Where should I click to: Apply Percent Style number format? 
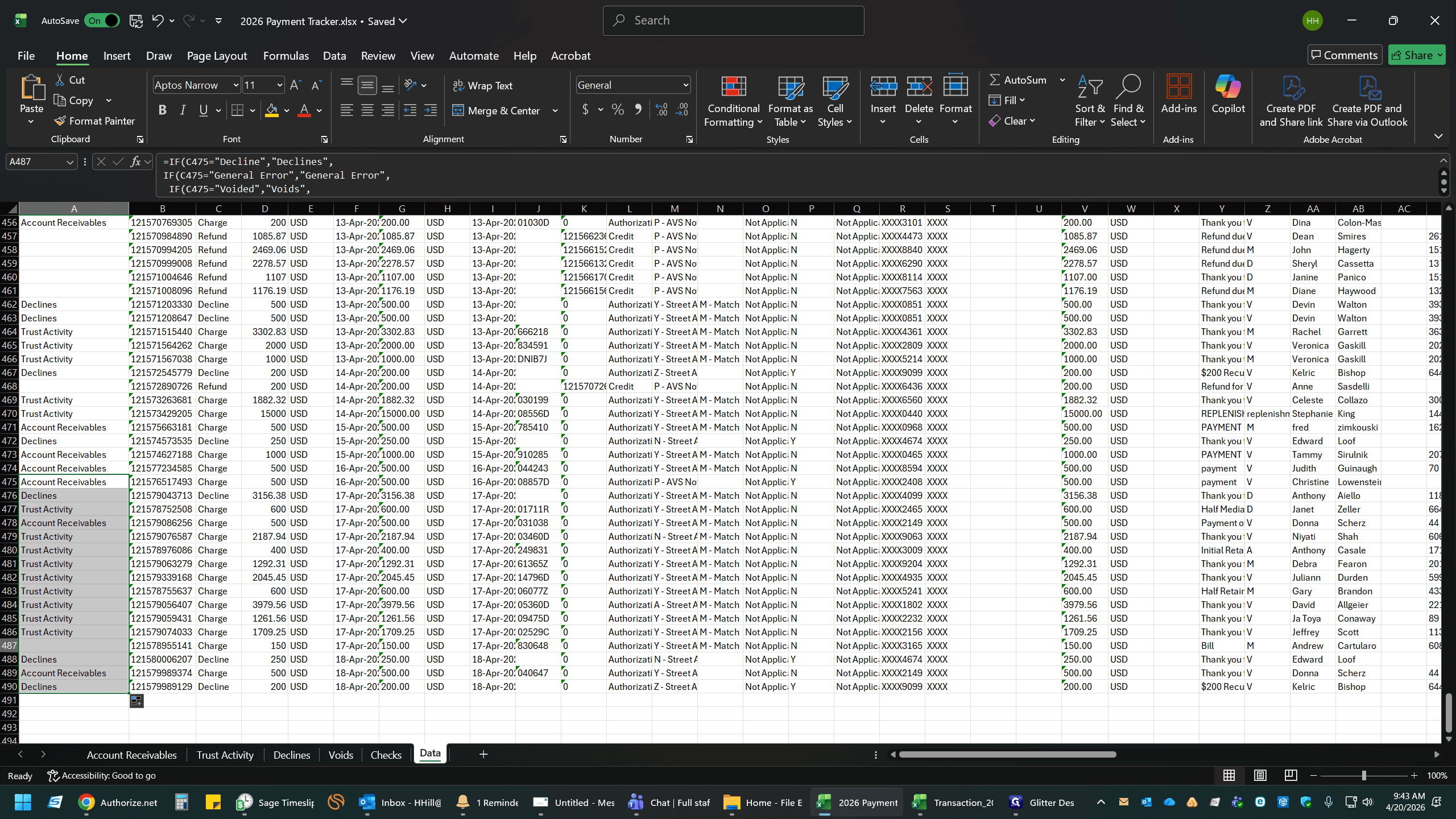pyautogui.click(x=618, y=110)
